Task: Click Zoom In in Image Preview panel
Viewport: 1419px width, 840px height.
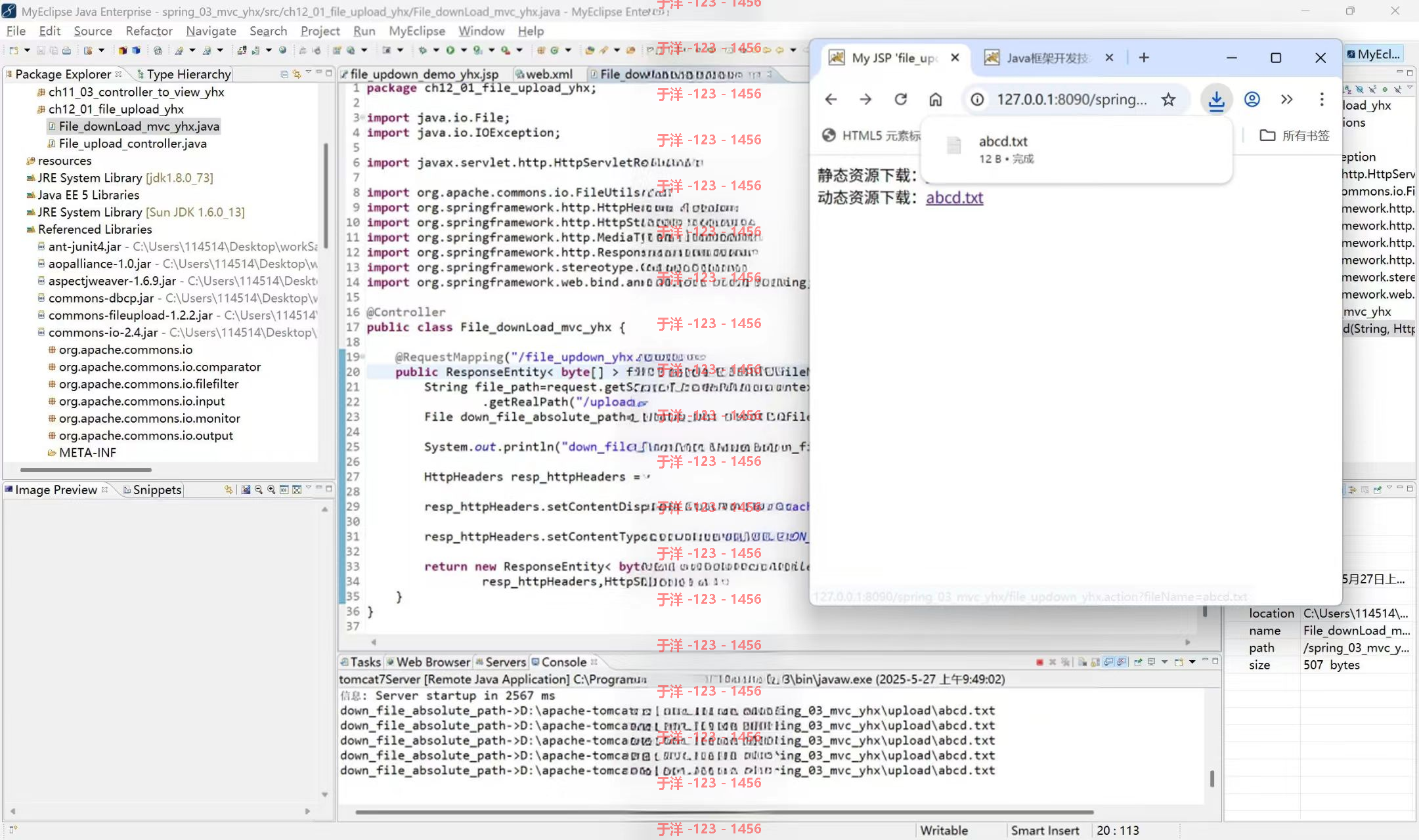Action: coord(271,490)
